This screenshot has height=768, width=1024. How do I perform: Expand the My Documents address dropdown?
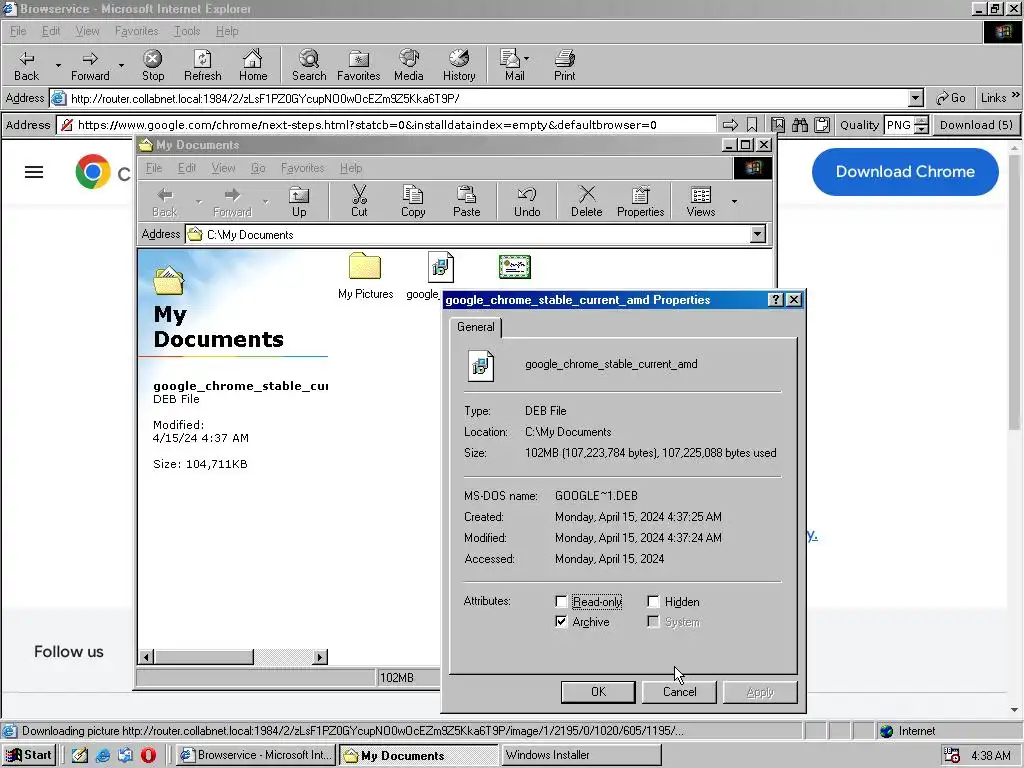[758, 234]
